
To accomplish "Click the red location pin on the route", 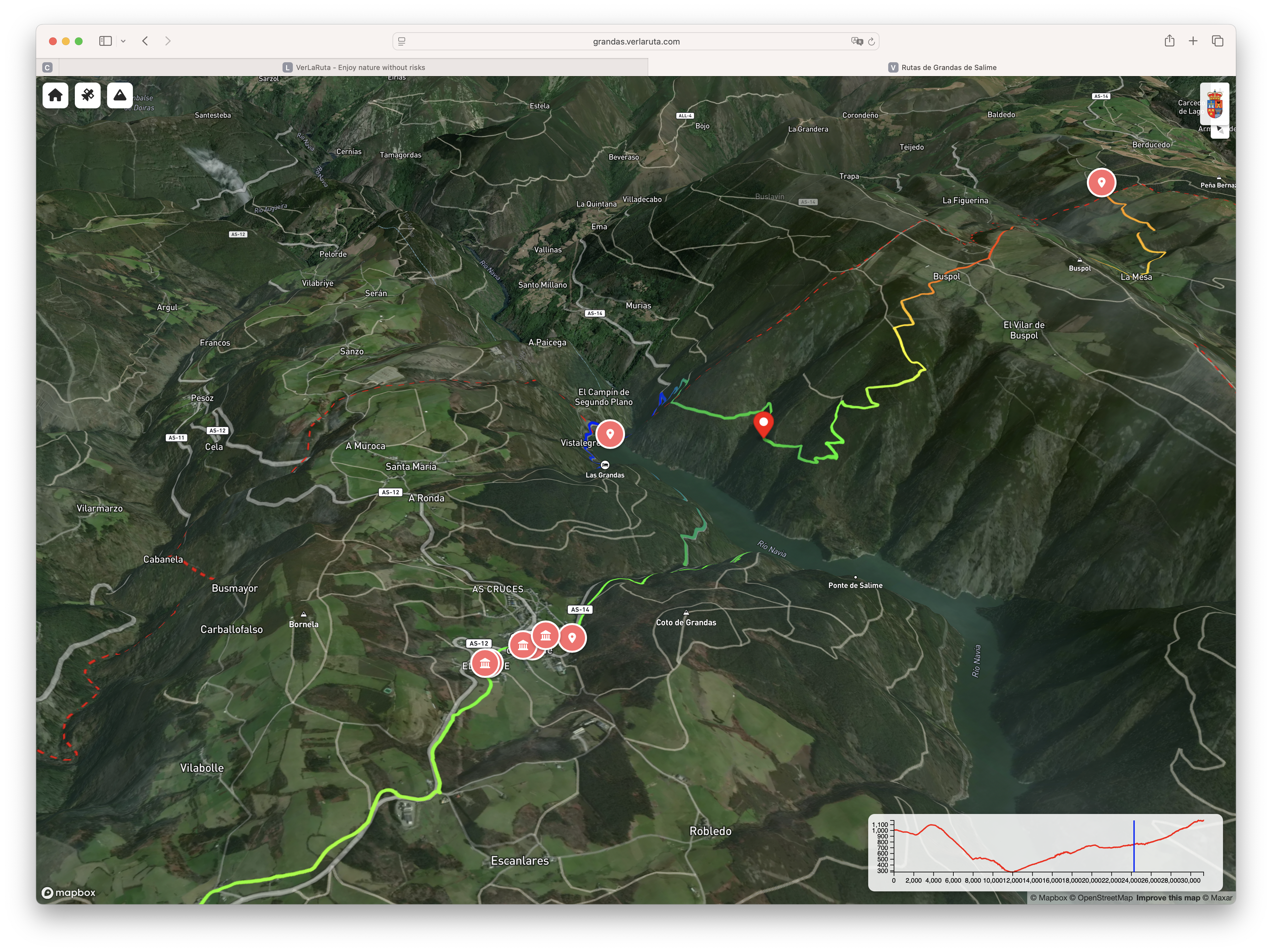I will pos(763,424).
